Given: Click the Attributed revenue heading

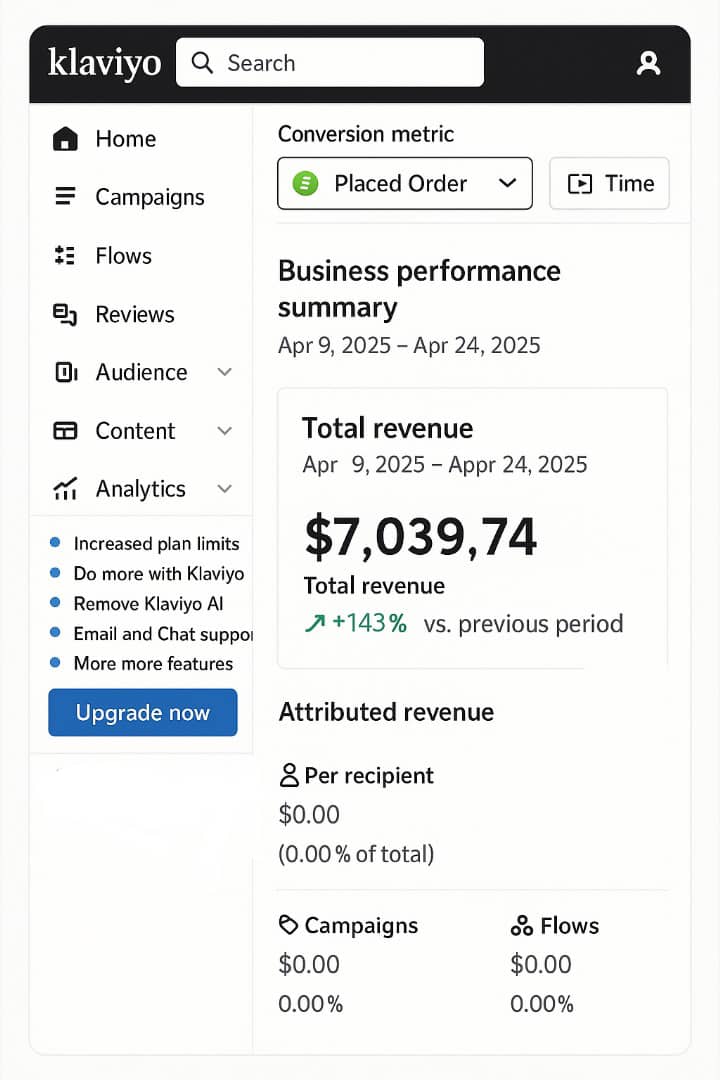Looking at the screenshot, I should [x=386, y=712].
